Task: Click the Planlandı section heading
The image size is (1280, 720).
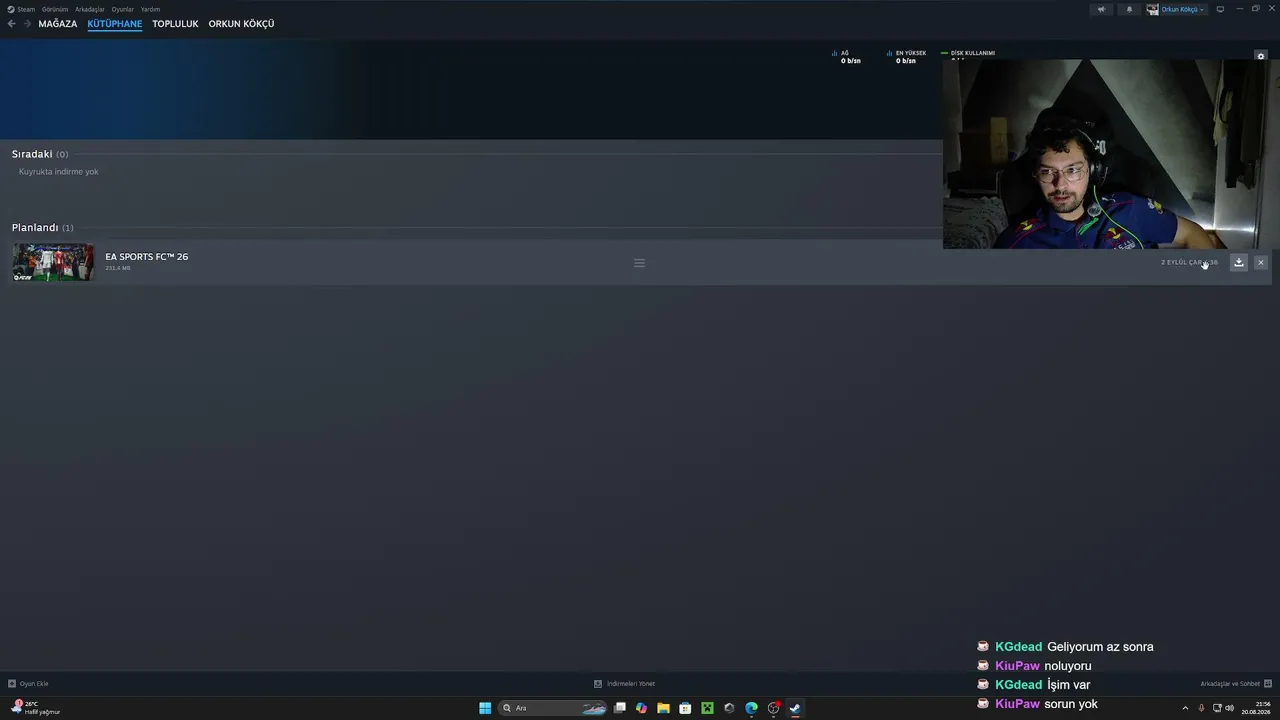Action: pyautogui.click(x=35, y=228)
